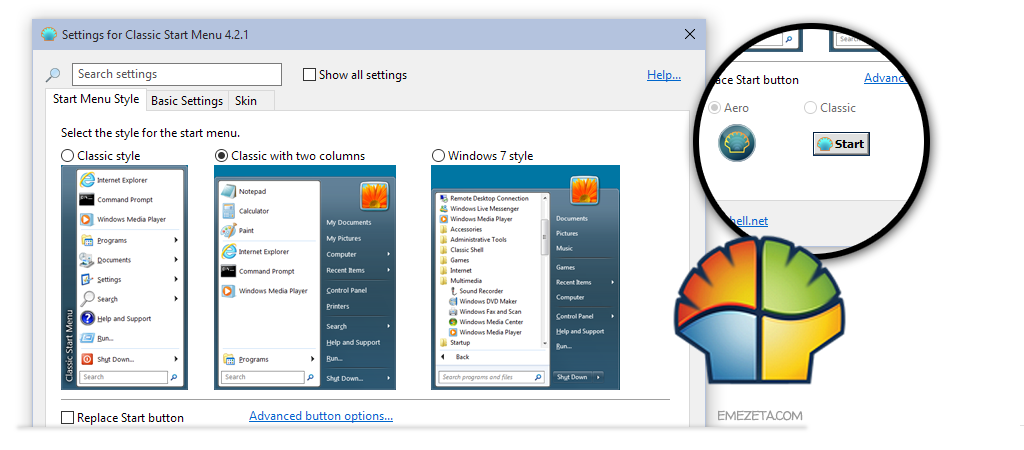Switch to the Start Menu Style tab
Viewport: 1024px width, 450px height.
96,99
